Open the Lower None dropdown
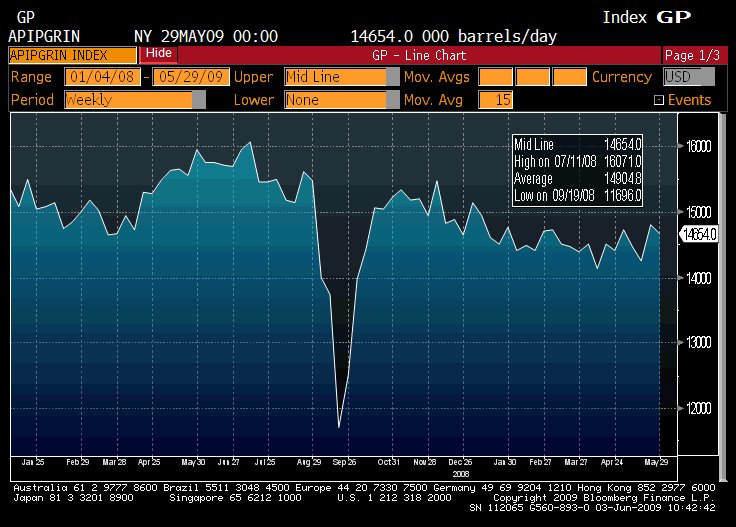Viewport: 736px width, 527px height. coord(341,99)
